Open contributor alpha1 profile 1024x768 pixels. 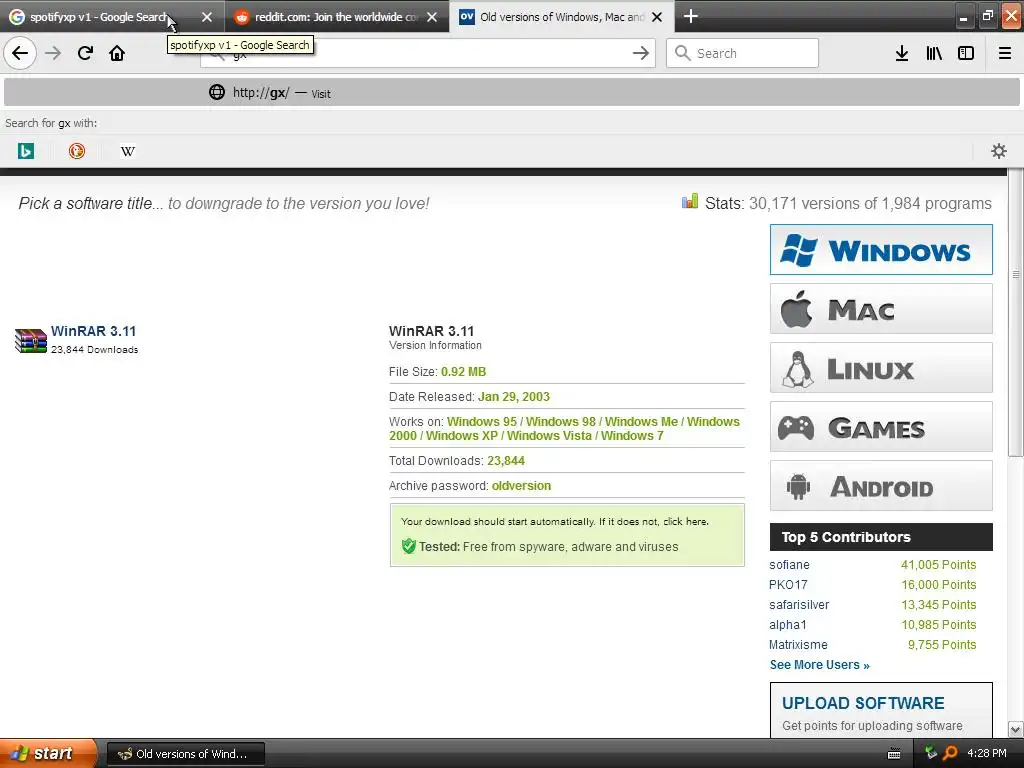click(788, 625)
